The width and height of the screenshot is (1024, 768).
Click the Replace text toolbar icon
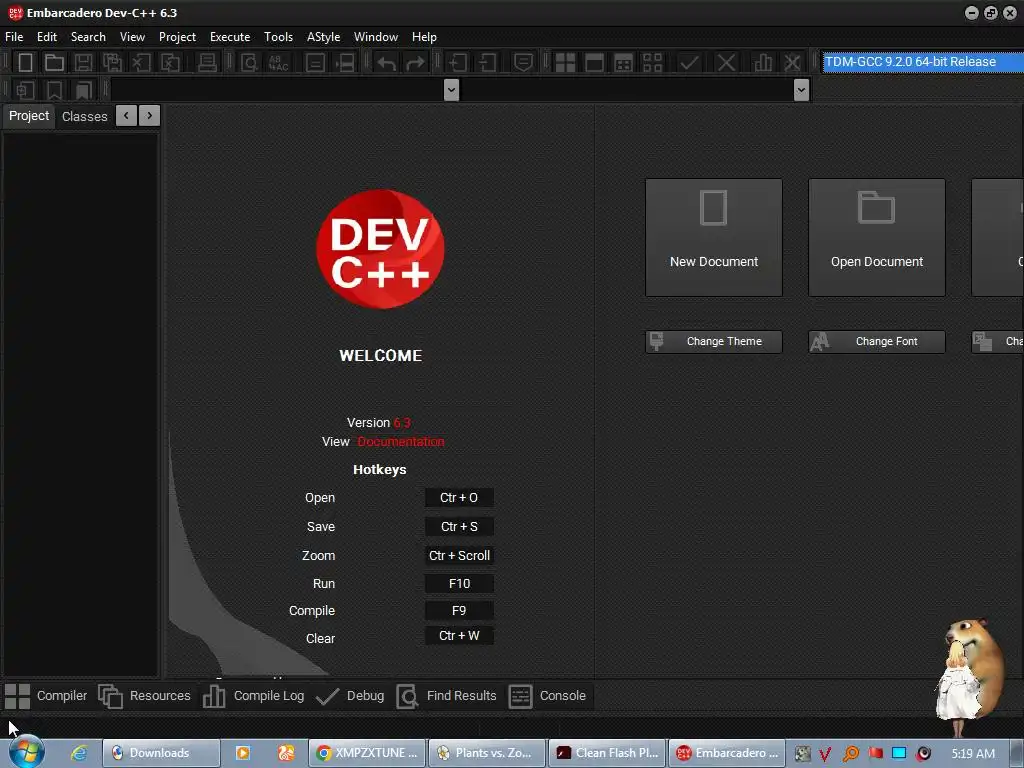pos(278,63)
